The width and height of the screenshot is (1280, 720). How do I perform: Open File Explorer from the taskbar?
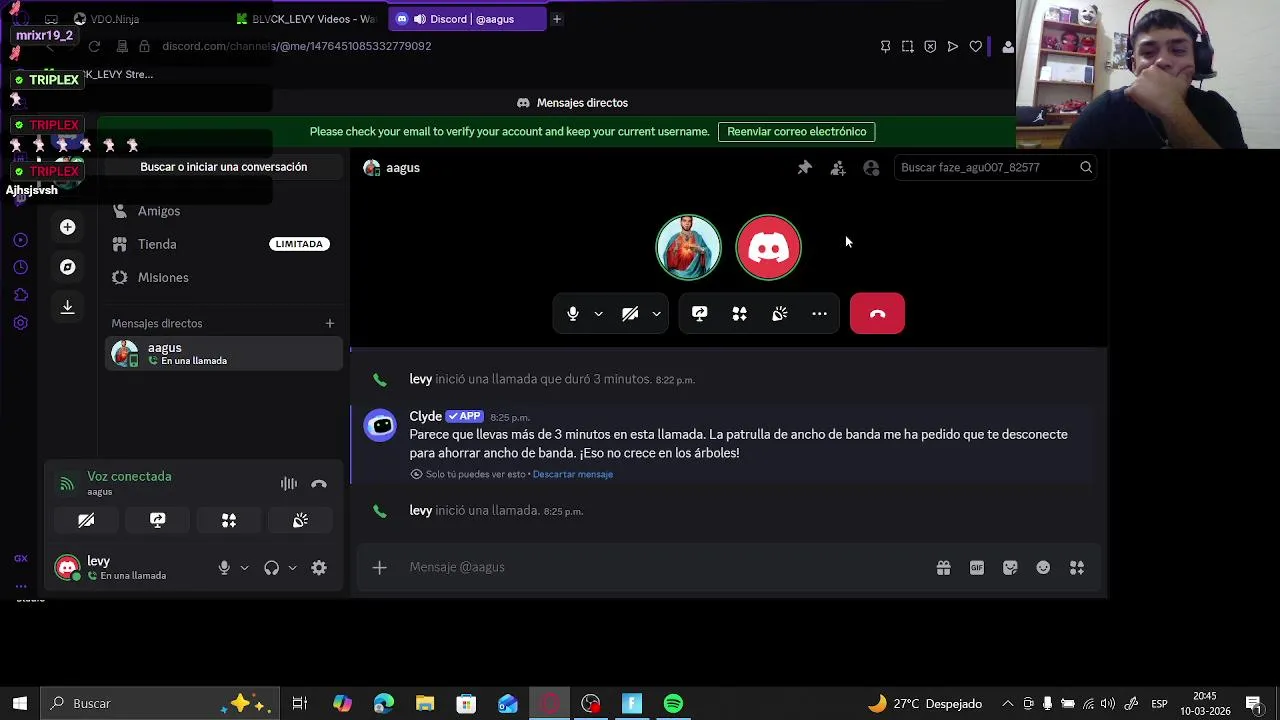point(425,704)
